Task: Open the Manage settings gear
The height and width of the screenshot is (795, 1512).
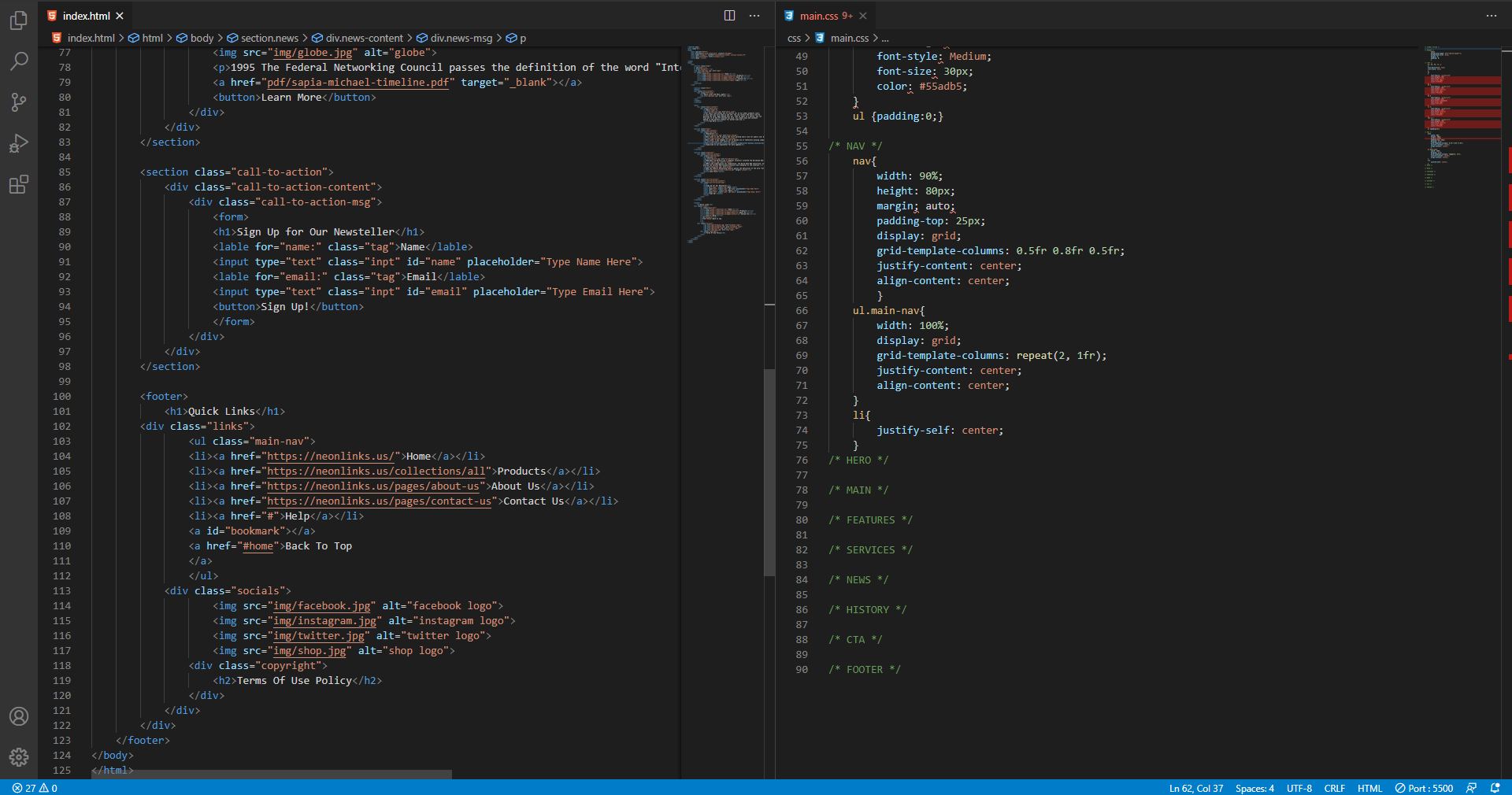Action: click(19, 757)
